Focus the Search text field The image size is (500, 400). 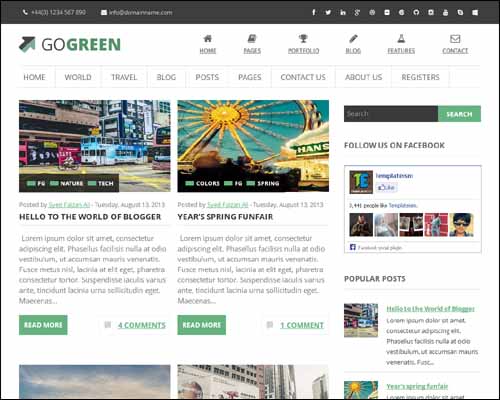(391, 114)
